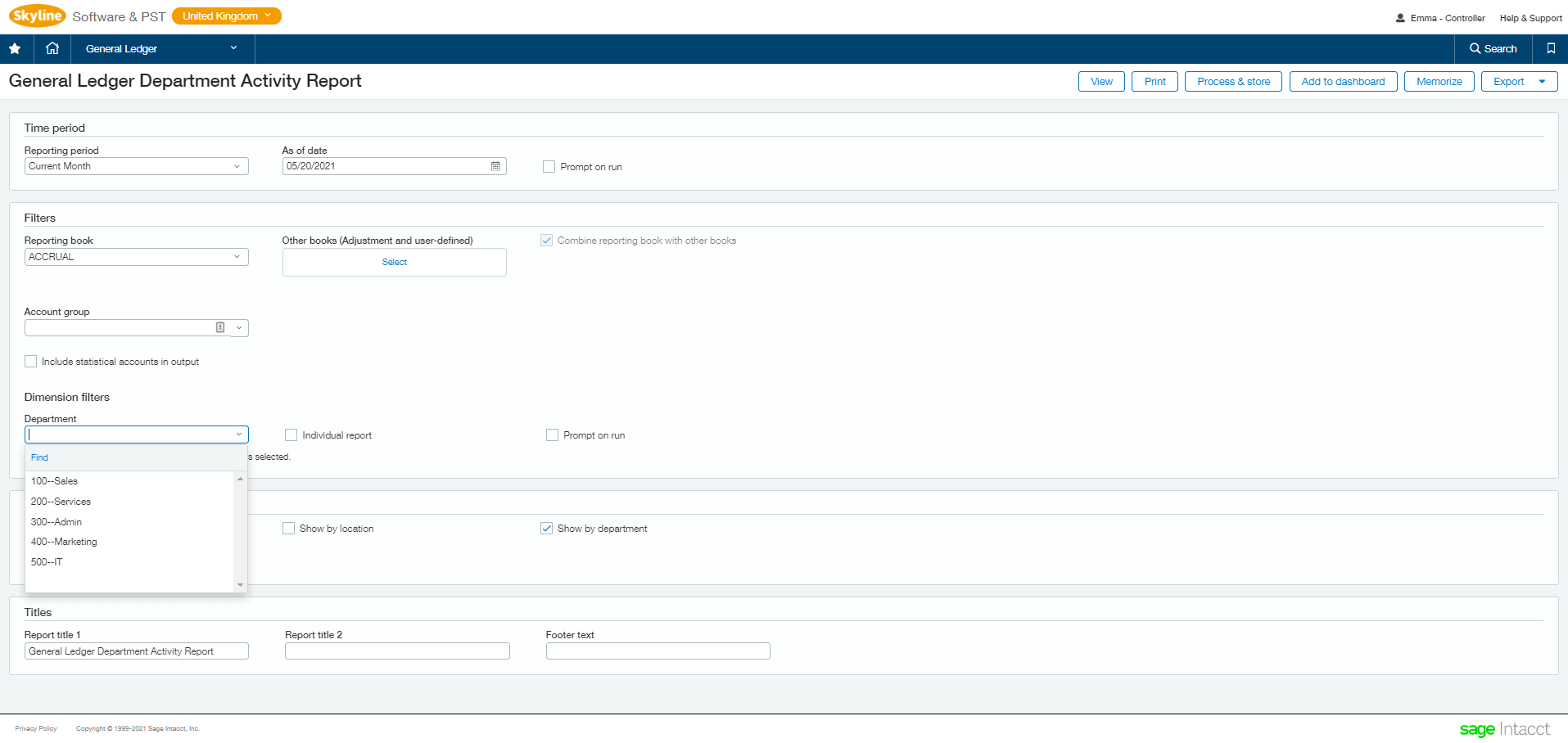The height and width of the screenshot is (743, 1568).
Task: Open the United Kingdom entity selector
Action: [x=226, y=16]
